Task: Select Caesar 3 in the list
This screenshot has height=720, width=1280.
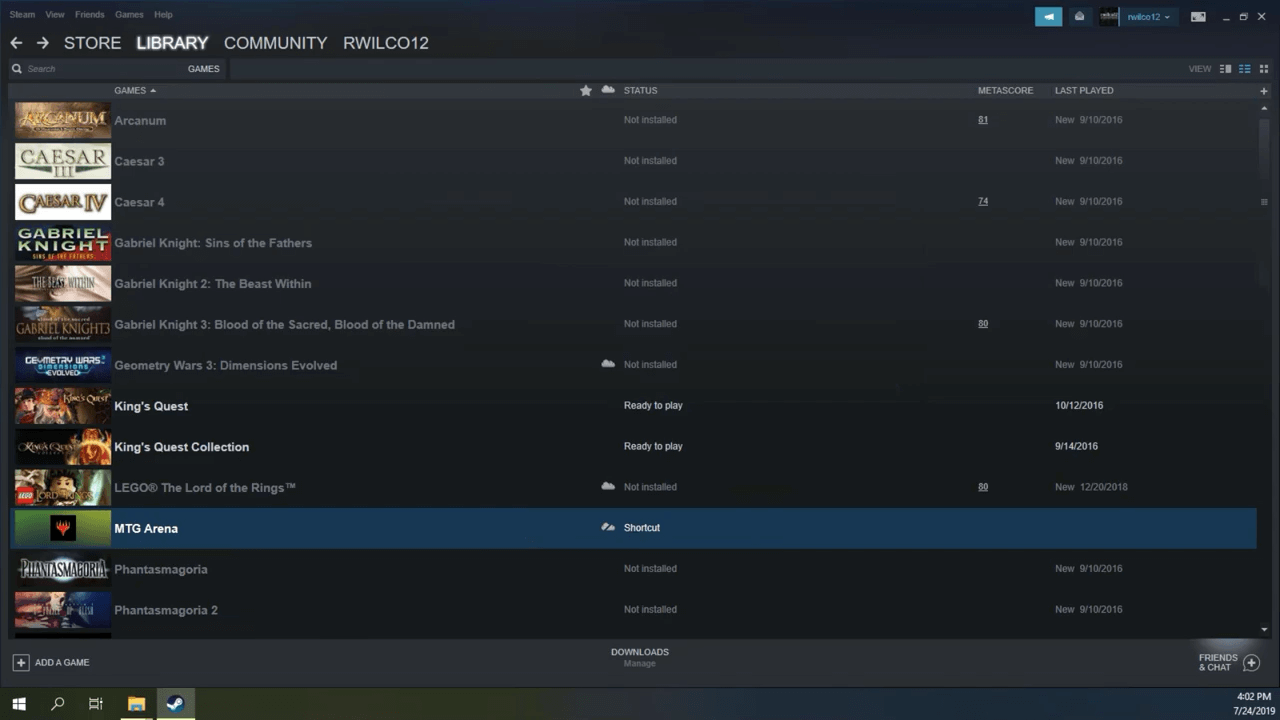Action: [x=633, y=161]
